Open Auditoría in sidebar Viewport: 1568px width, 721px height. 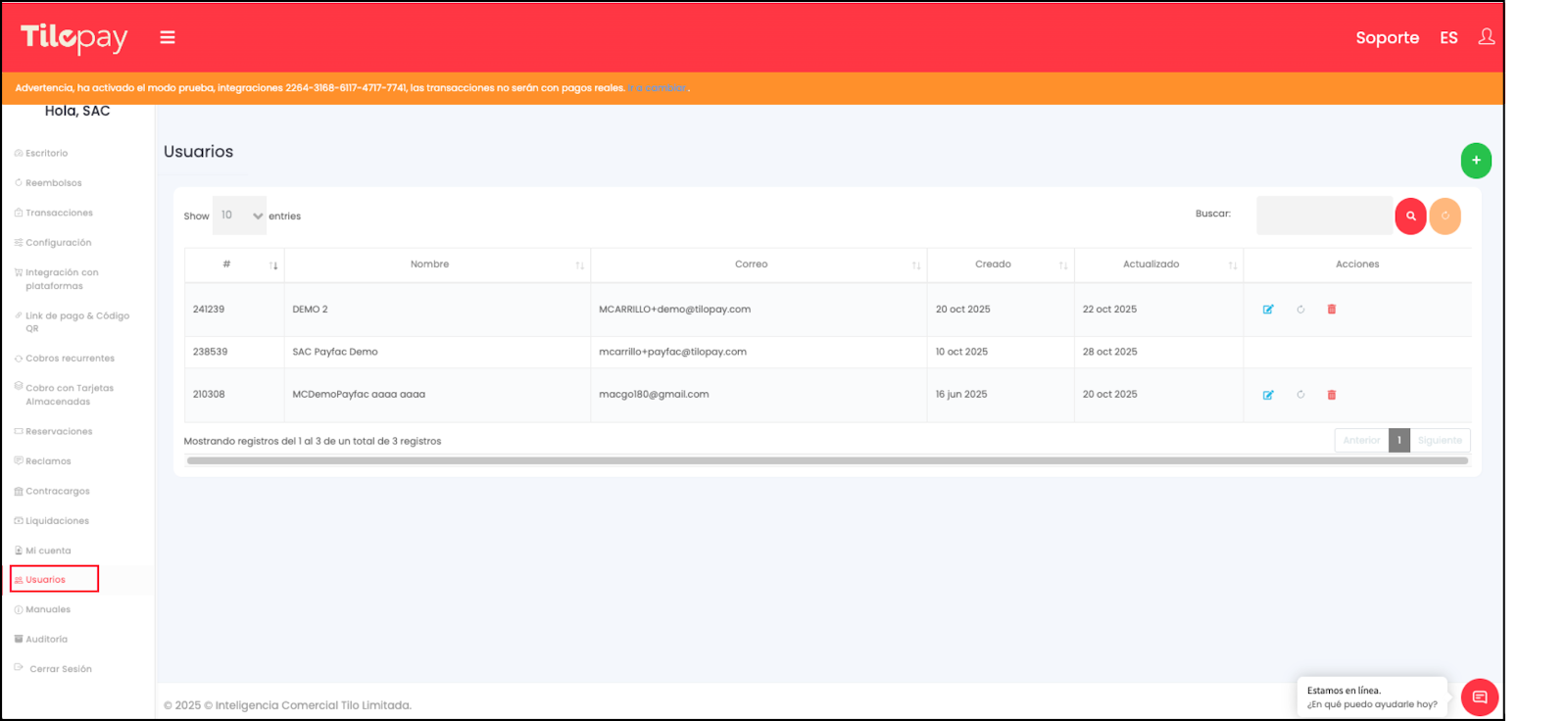41,640
